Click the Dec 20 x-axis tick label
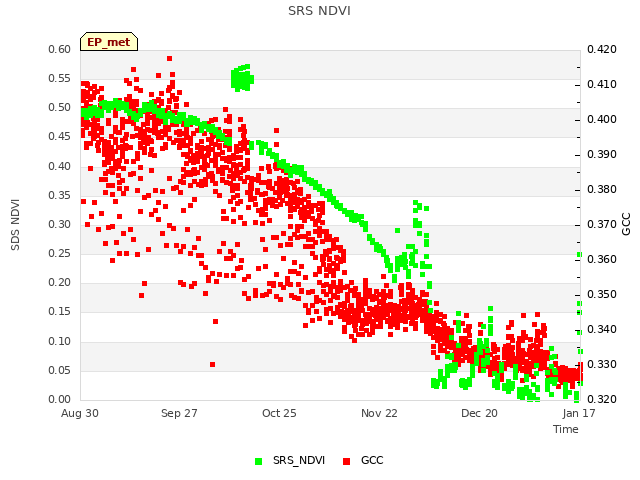The image size is (640, 480). [479, 413]
